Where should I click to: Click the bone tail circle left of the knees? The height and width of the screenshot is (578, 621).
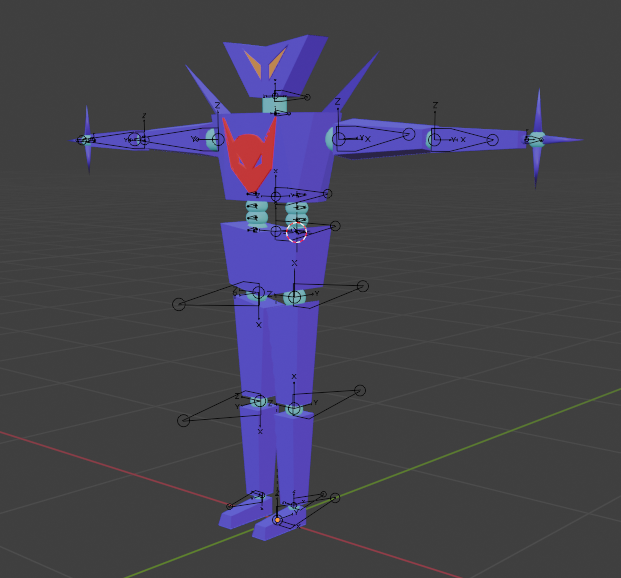[x=183, y=420]
